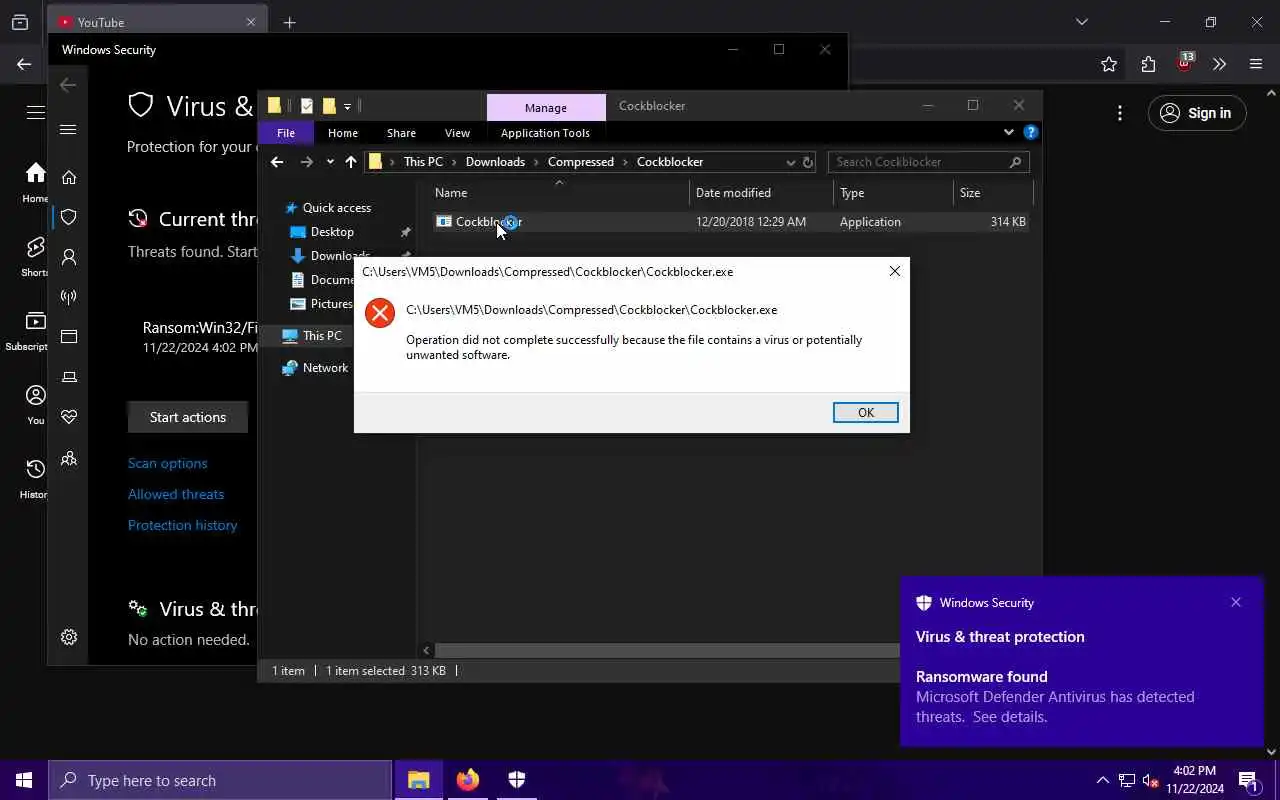Open YouTube History in left sidebar
The width and height of the screenshot is (1280, 800).
(x=35, y=478)
